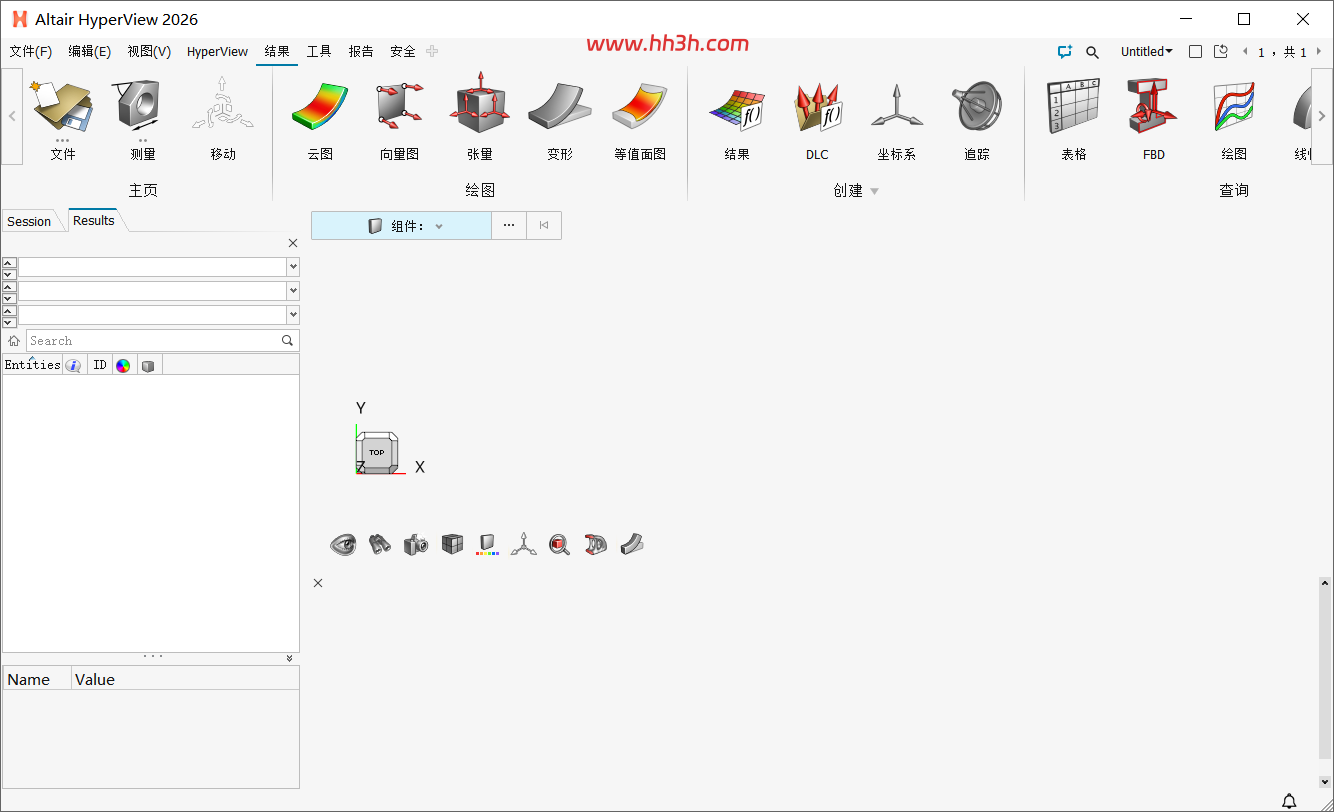Screen dimensions: 1334x812
Task: Open the 视图(V) menu
Action: [x=149, y=52]
